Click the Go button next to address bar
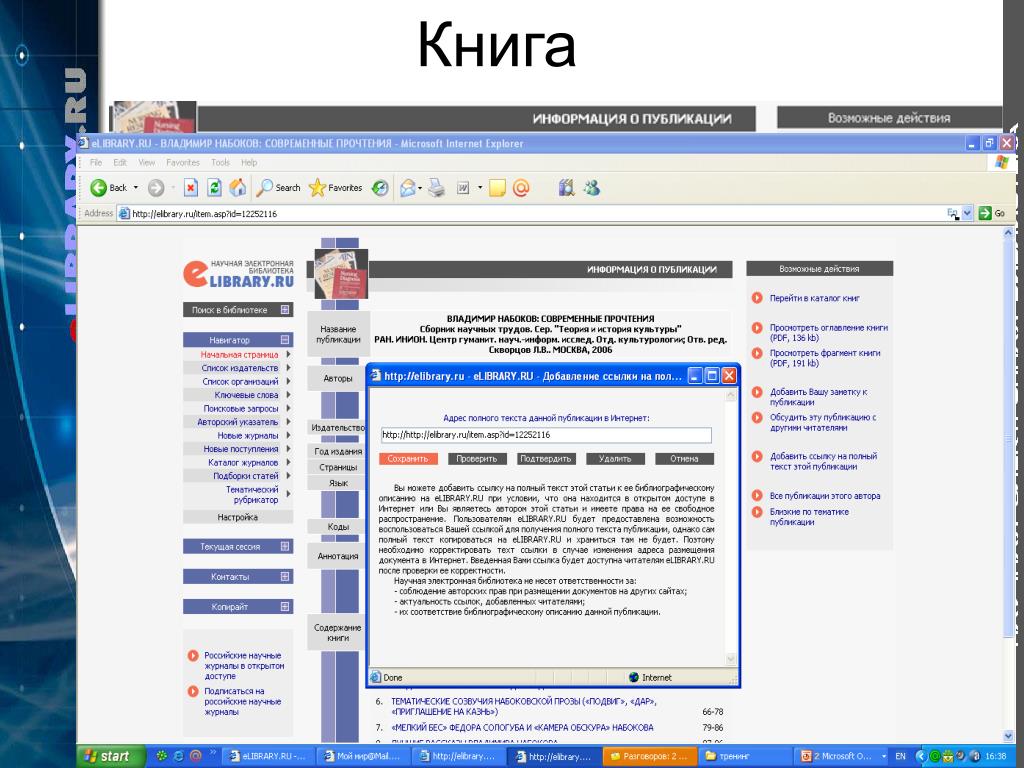The image size is (1024, 768). [x=992, y=214]
